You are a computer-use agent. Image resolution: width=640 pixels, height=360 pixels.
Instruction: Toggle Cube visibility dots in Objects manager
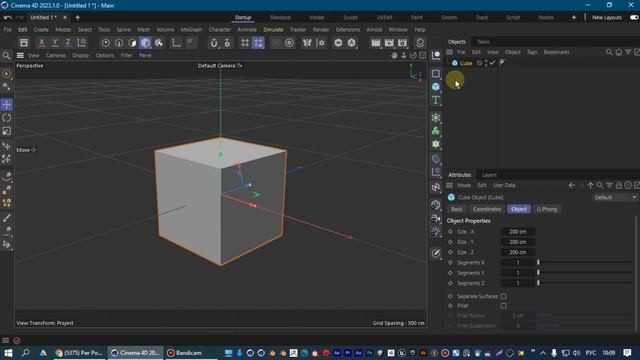[486, 63]
